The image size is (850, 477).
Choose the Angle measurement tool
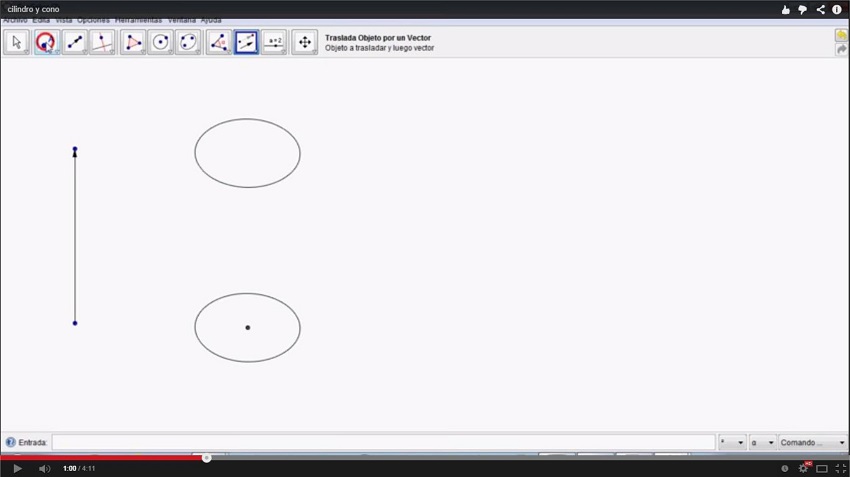pos(218,42)
